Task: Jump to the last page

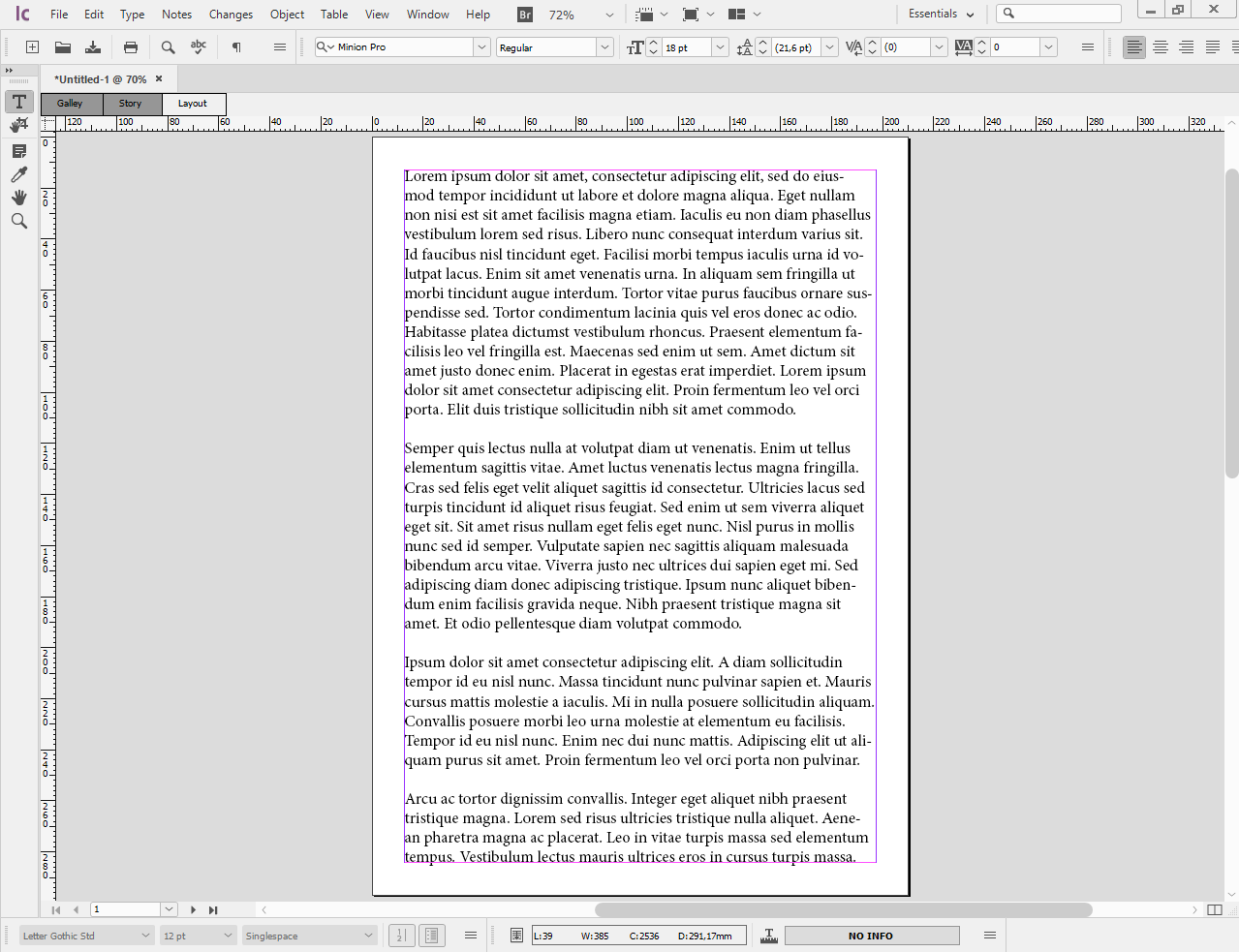Action: [214, 909]
